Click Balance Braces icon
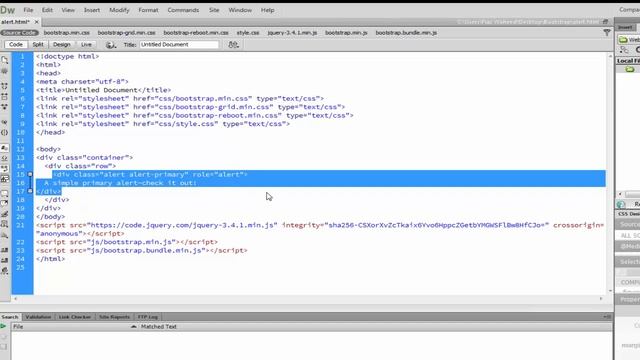The width and height of the screenshot is (640, 360). 4,132
